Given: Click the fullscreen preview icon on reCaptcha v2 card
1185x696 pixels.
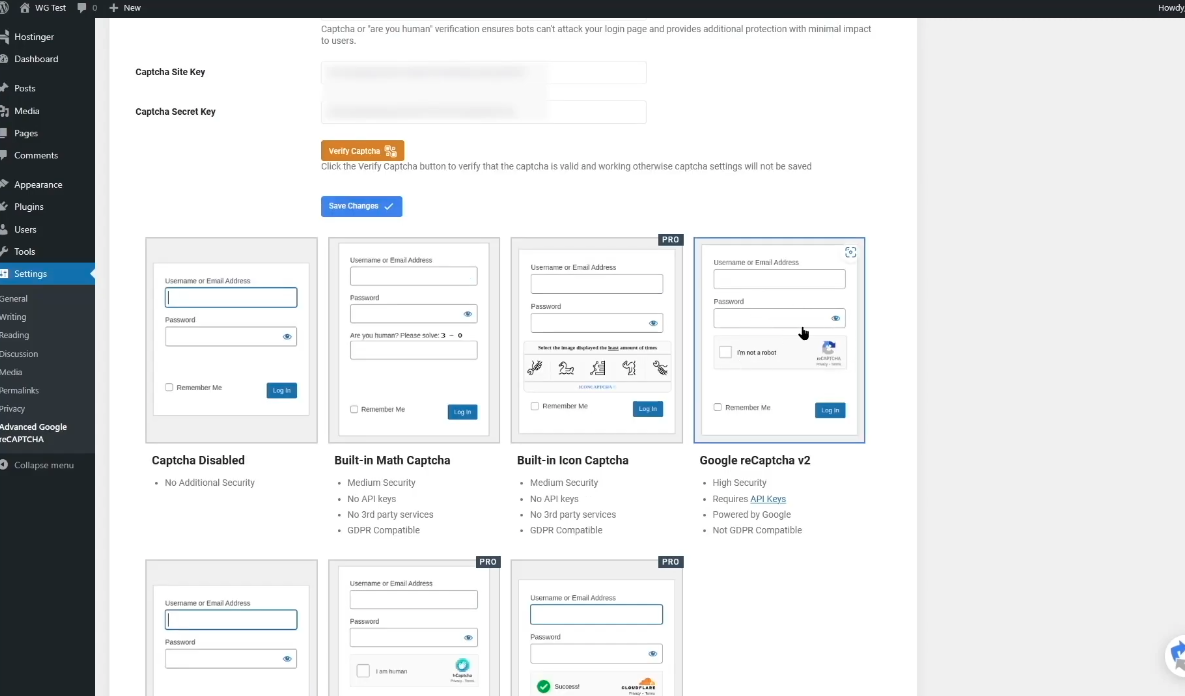Looking at the screenshot, I should pos(850,253).
